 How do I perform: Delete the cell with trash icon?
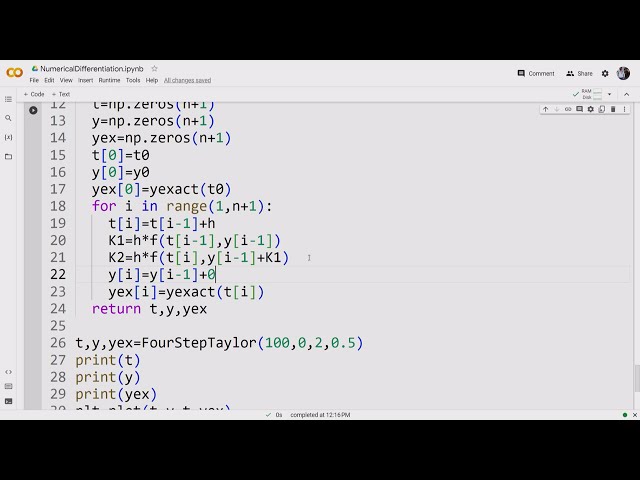(x=613, y=109)
